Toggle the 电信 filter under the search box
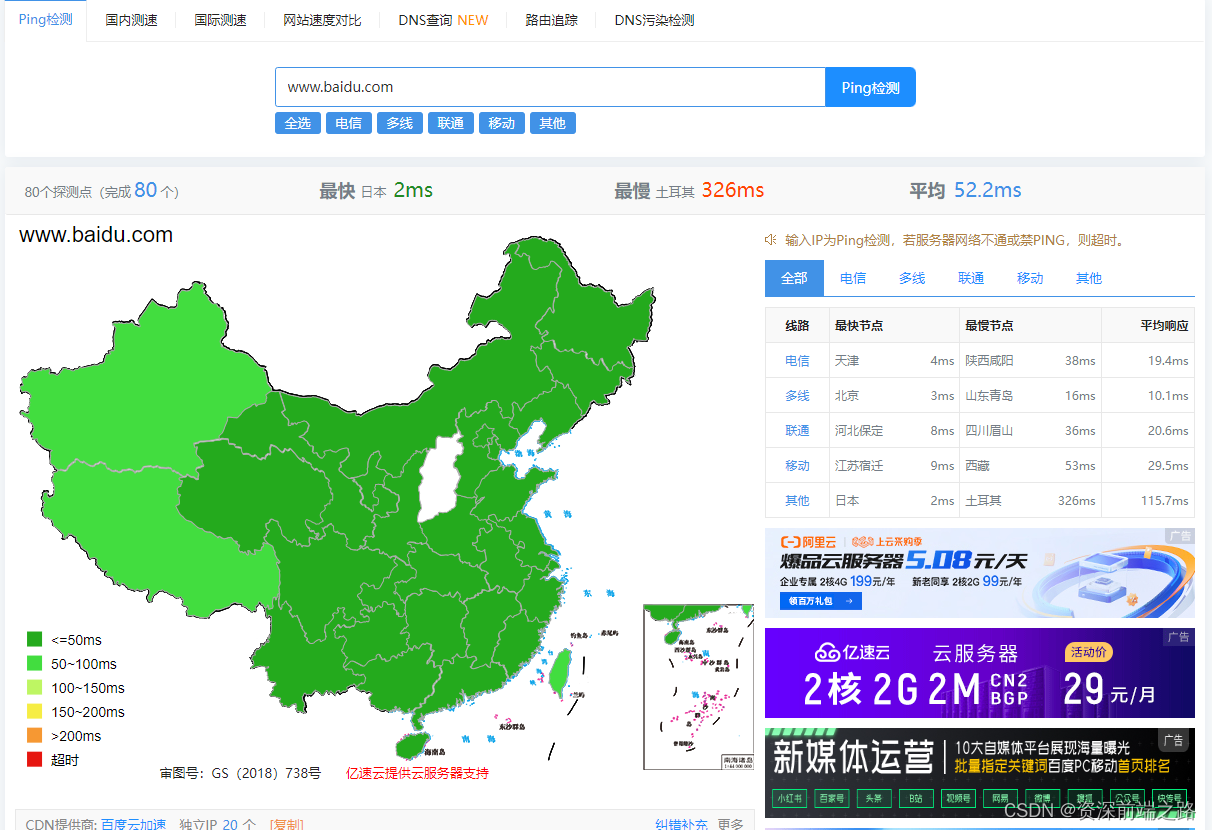1212x830 pixels. coord(349,123)
